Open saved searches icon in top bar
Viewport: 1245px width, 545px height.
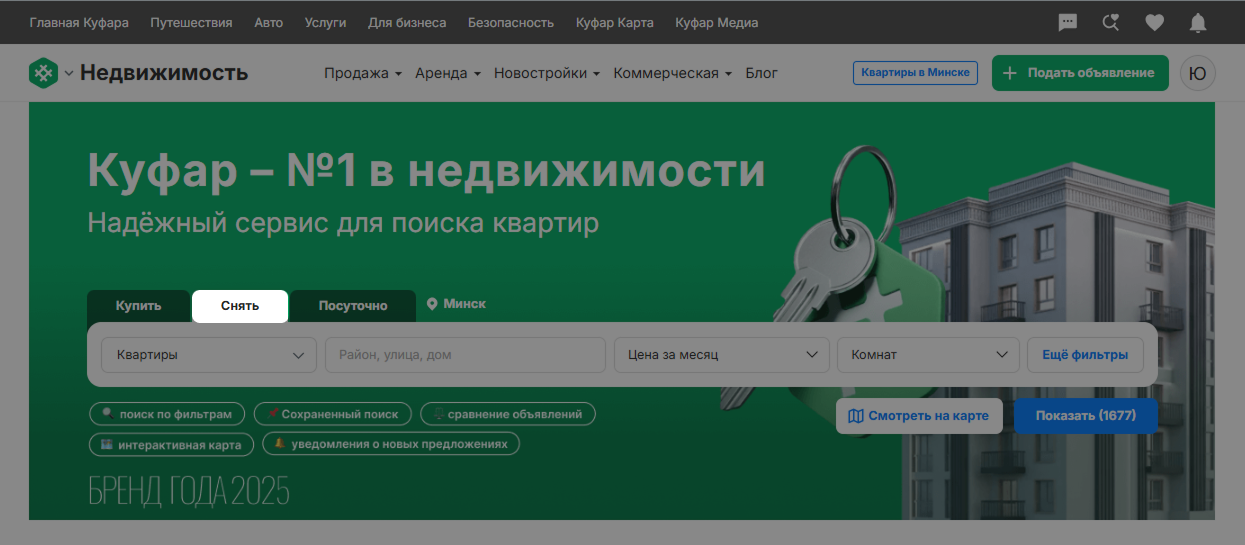pyautogui.click(x=1110, y=22)
